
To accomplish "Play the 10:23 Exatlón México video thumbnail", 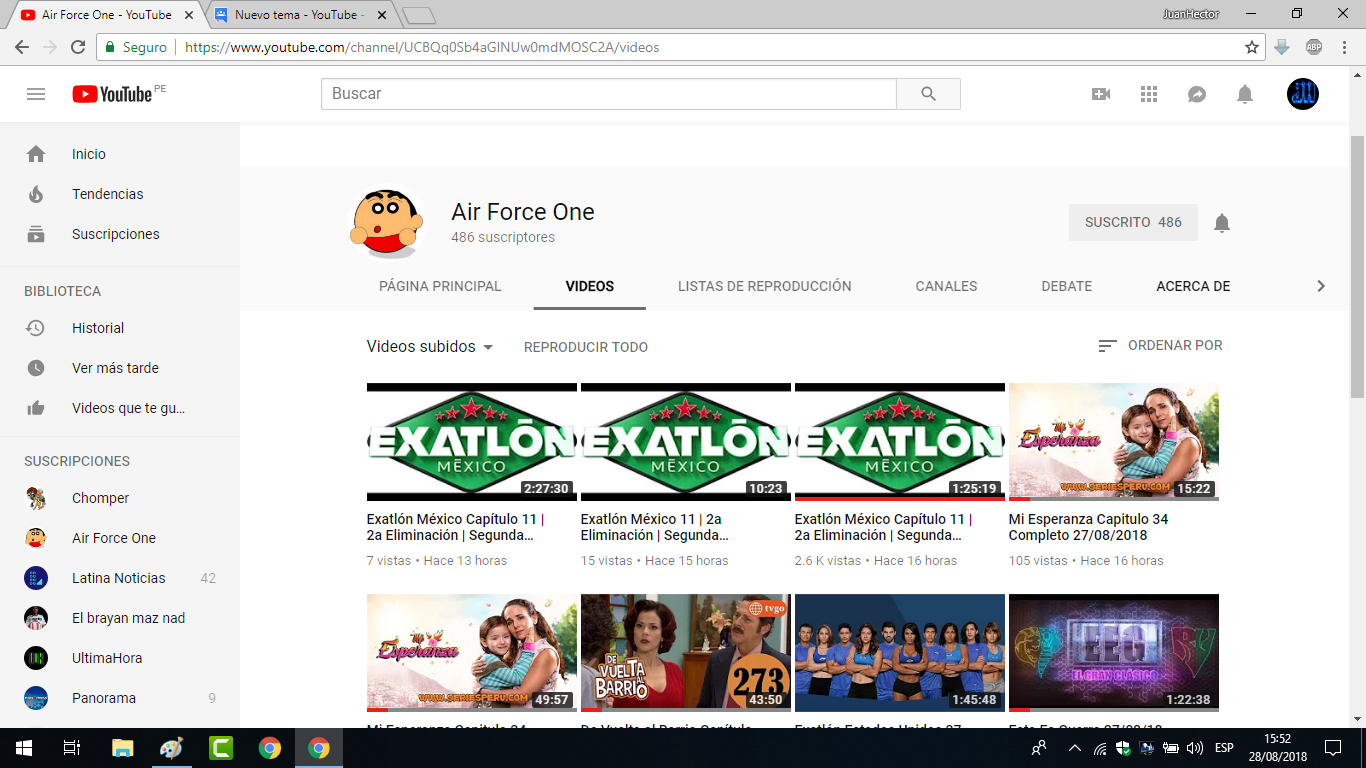I will (x=686, y=442).
